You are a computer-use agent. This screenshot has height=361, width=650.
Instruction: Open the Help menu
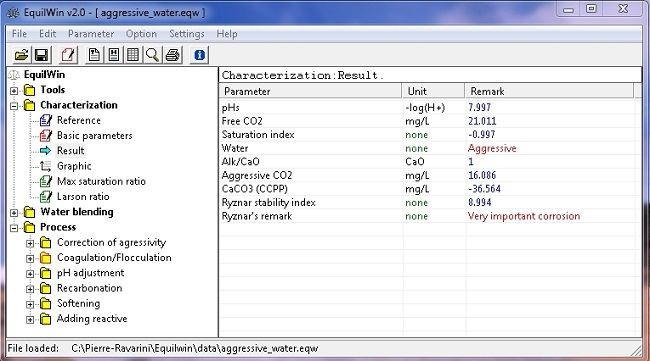227,34
